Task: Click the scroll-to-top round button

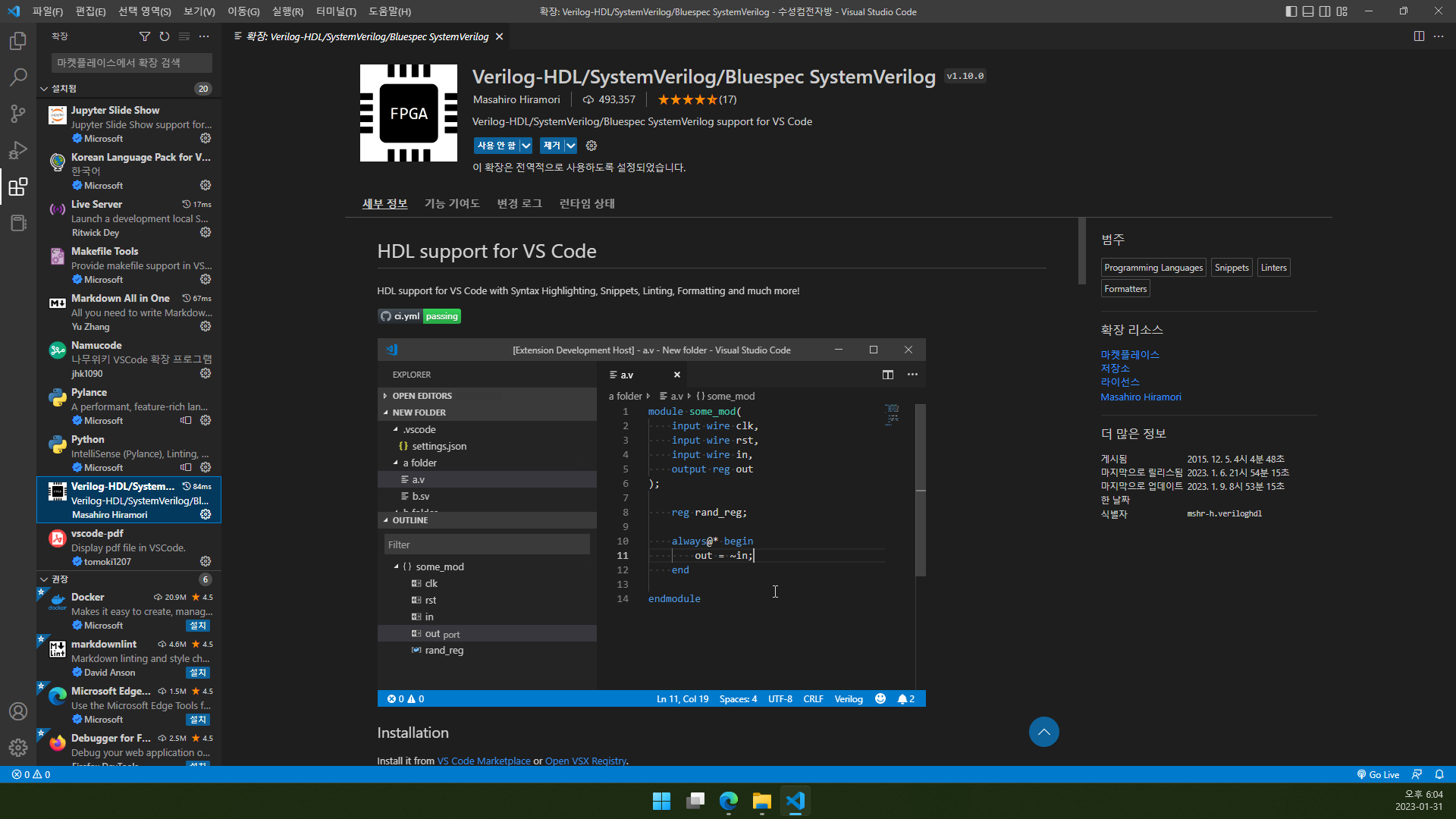Action: pos(1044,732)
